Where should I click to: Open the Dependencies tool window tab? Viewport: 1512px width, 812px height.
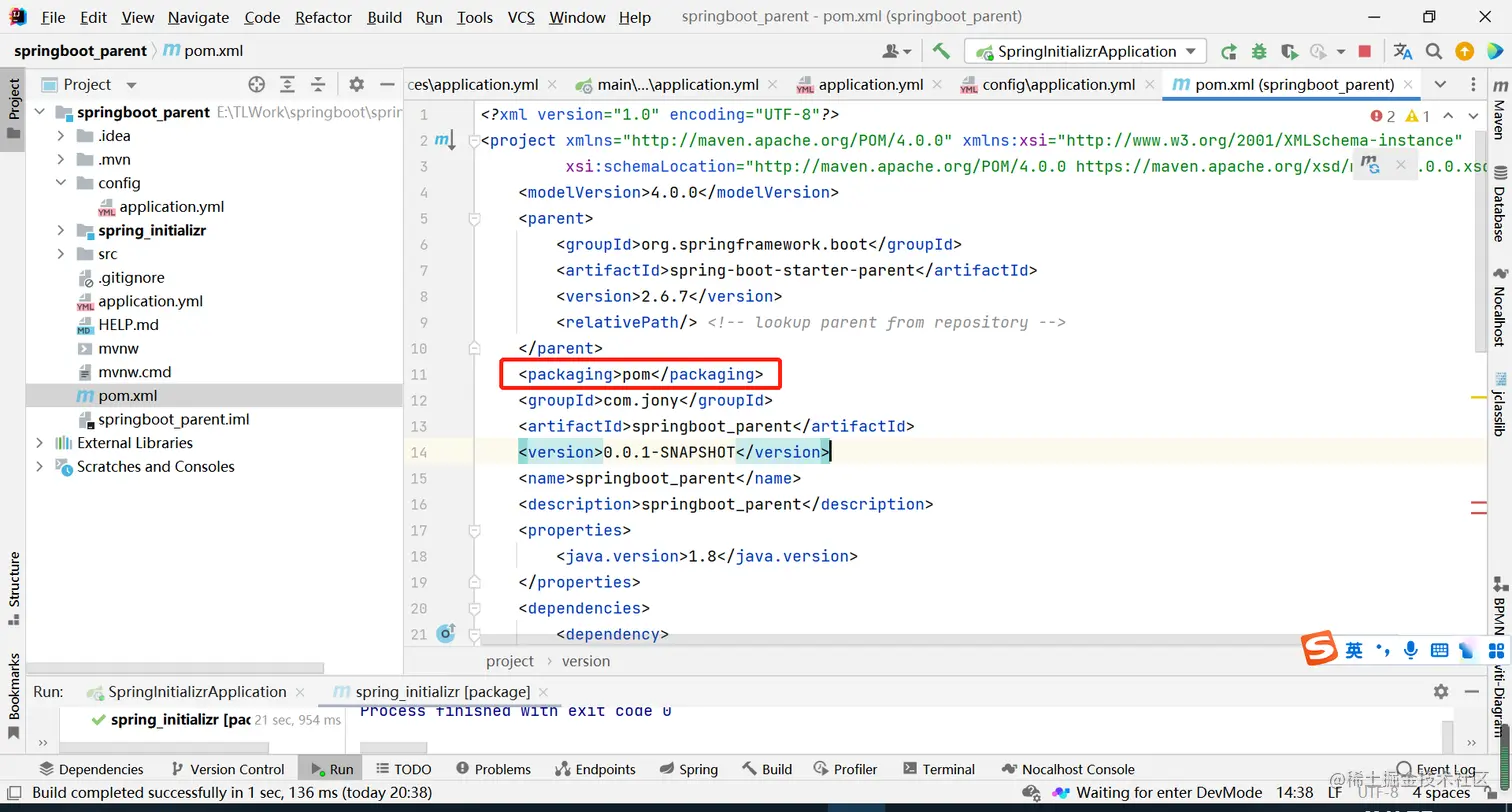[91, 769]
